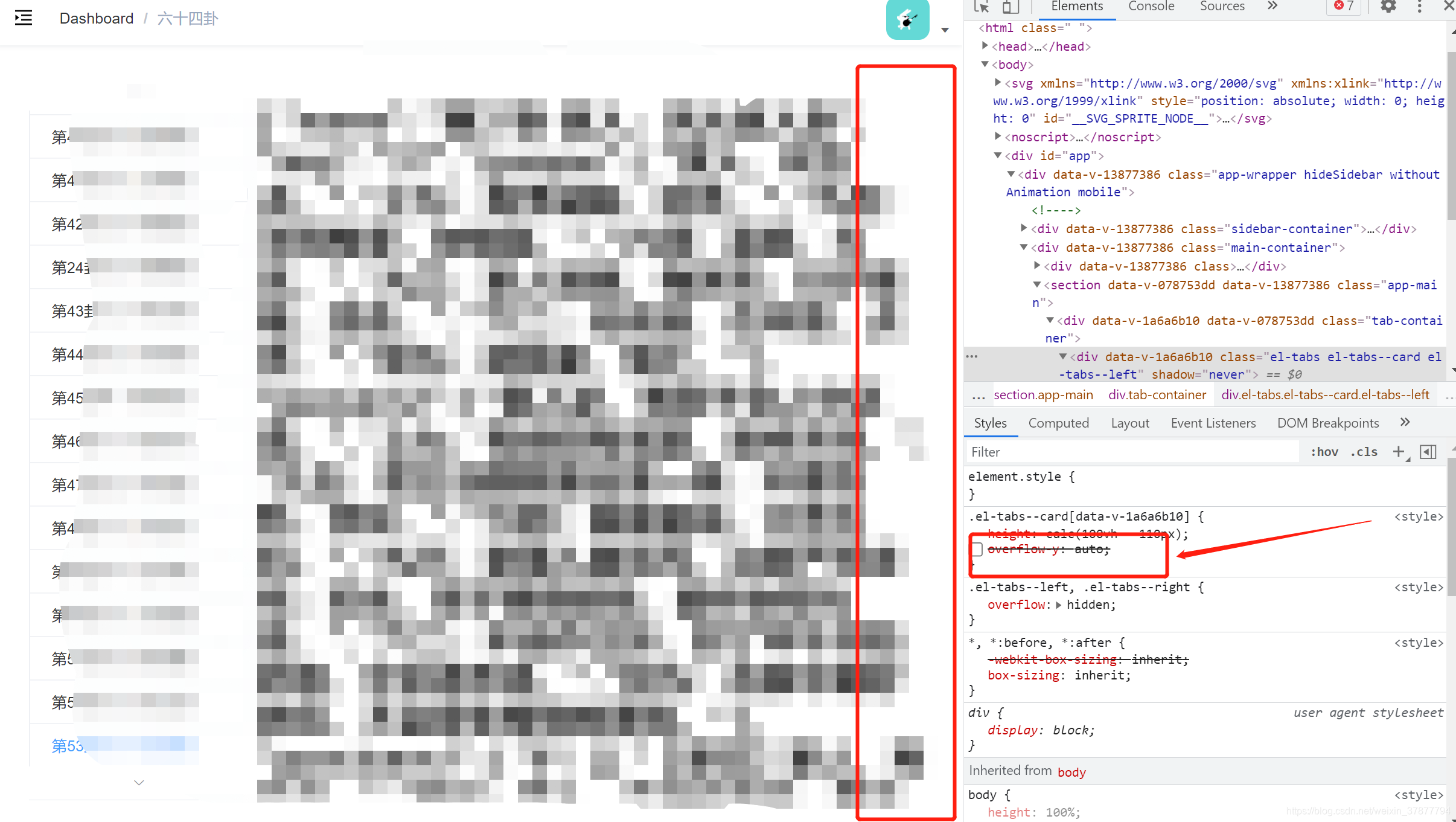The height and width of the screenshot is (822, 1456).
Task: Click the Styles sub-tab in DevTools
Action: 990,422
